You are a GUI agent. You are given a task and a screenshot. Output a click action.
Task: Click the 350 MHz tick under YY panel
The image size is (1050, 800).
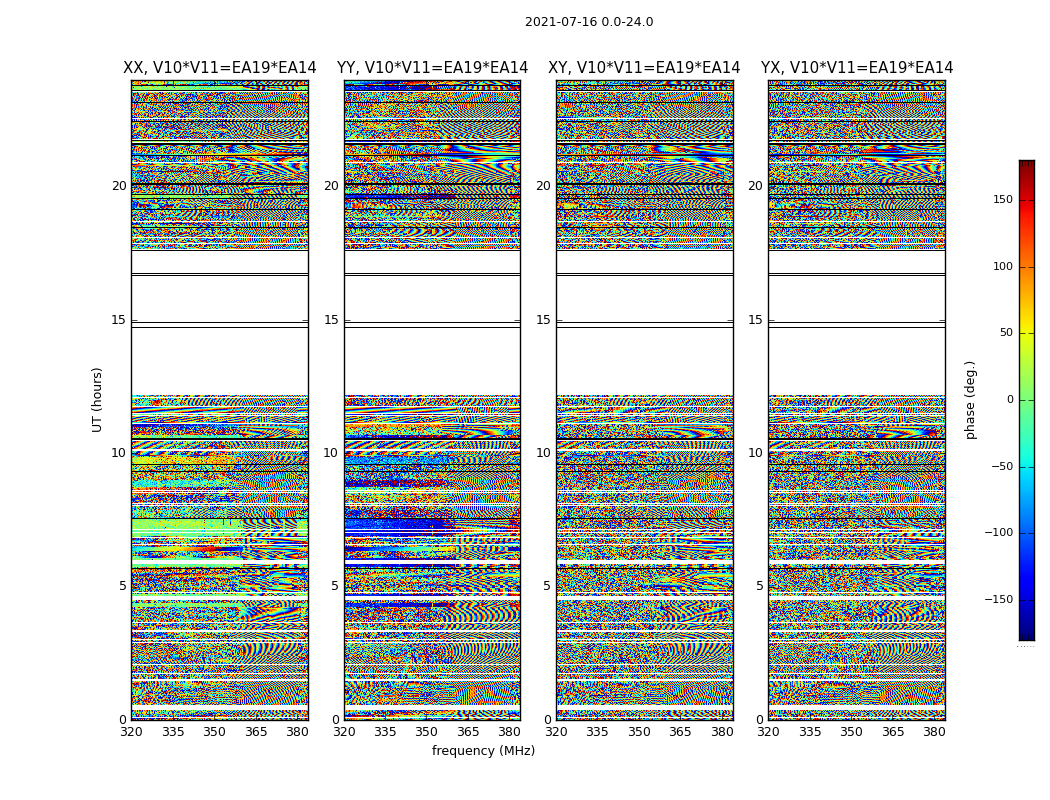coord(427,732)
